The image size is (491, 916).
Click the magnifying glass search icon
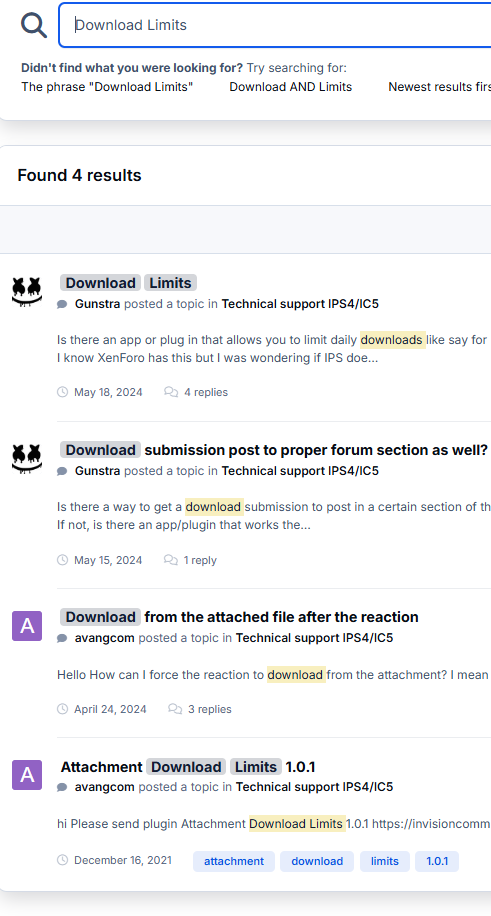coord(34,25)
